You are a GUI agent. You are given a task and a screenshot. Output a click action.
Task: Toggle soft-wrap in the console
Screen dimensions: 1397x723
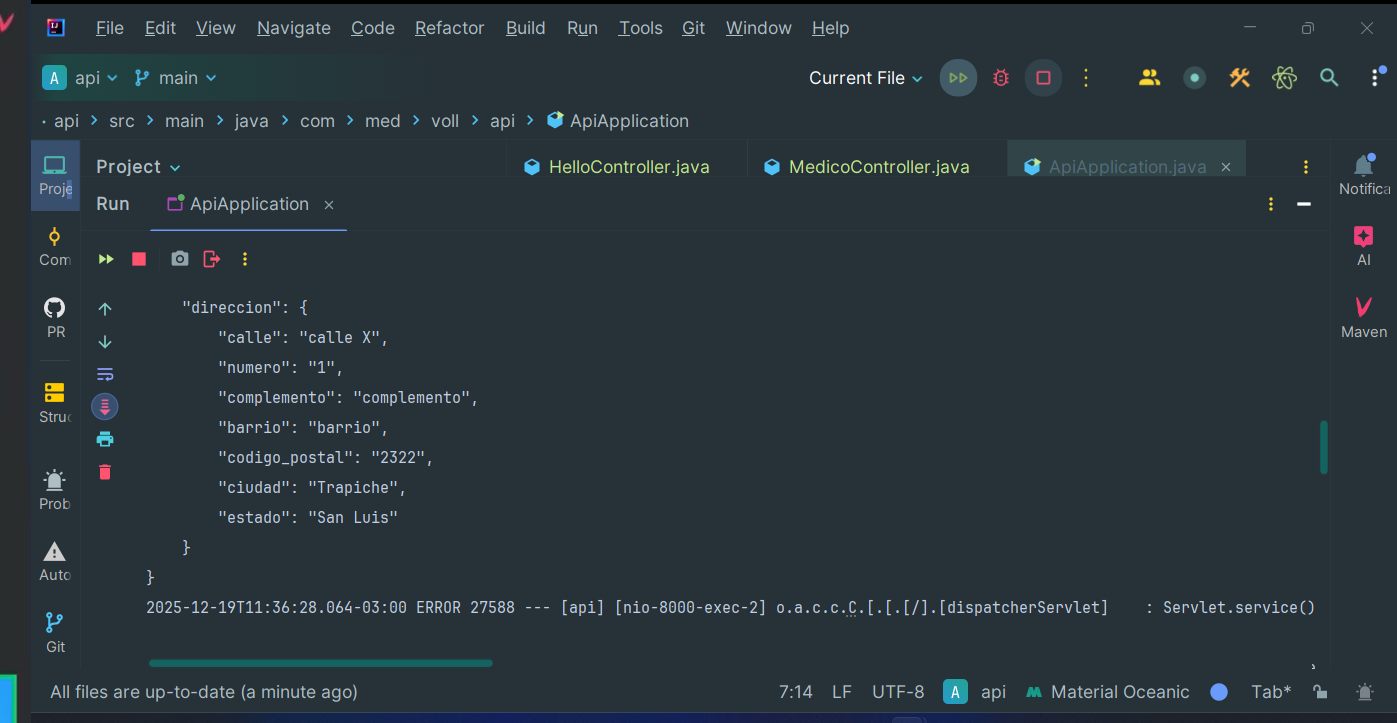[105, 374]
